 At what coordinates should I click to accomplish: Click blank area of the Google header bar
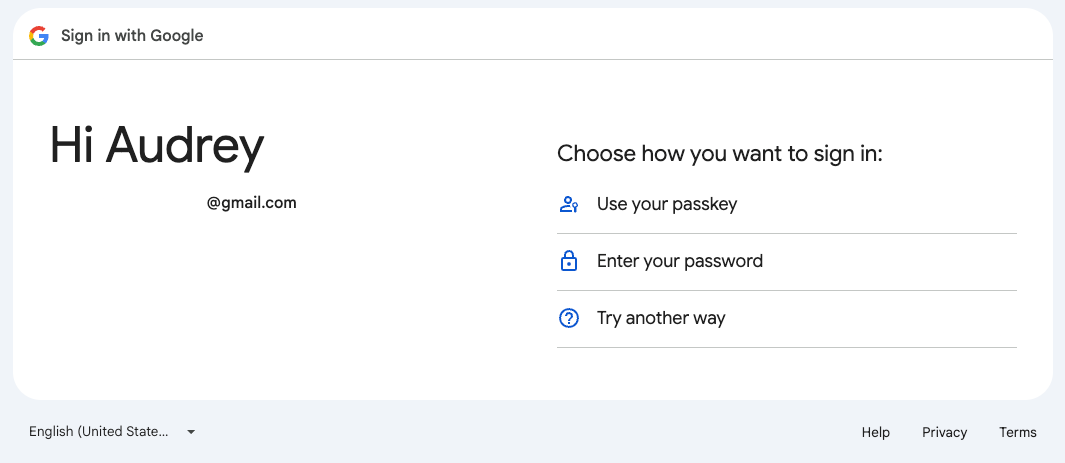[x=611, y=35]
